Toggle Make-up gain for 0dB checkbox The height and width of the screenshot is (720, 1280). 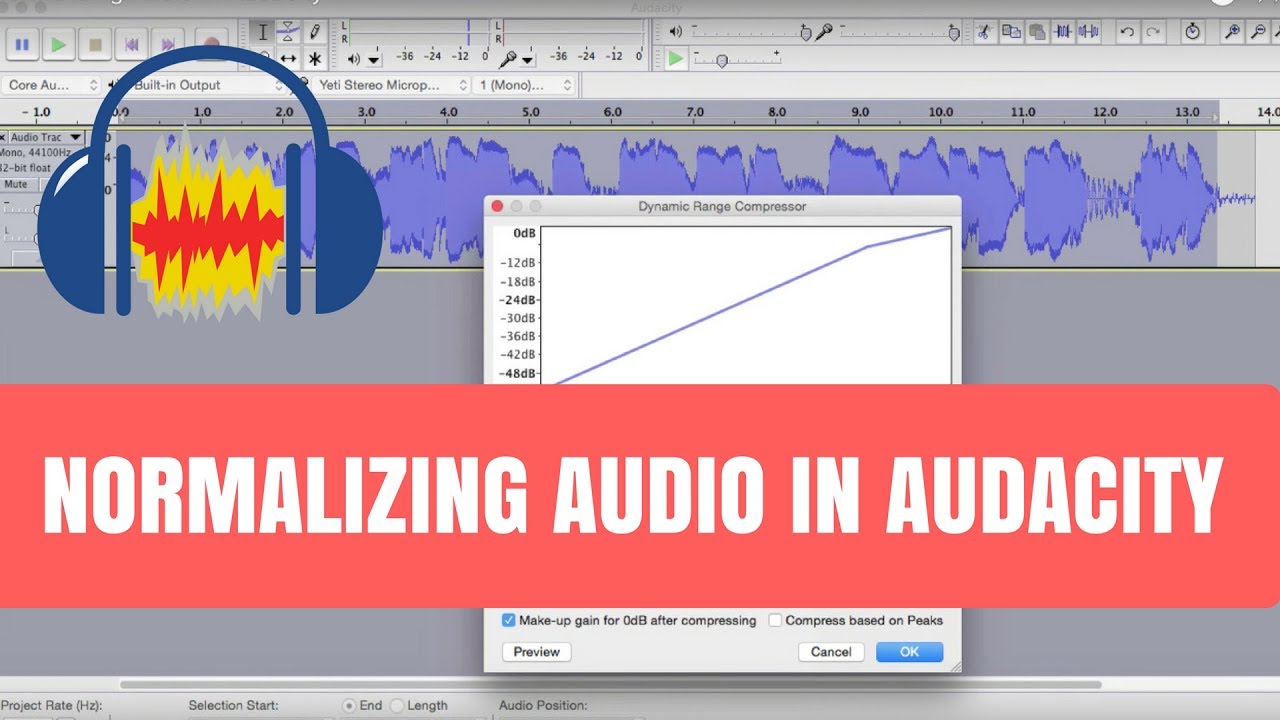[x=509, y=620]
